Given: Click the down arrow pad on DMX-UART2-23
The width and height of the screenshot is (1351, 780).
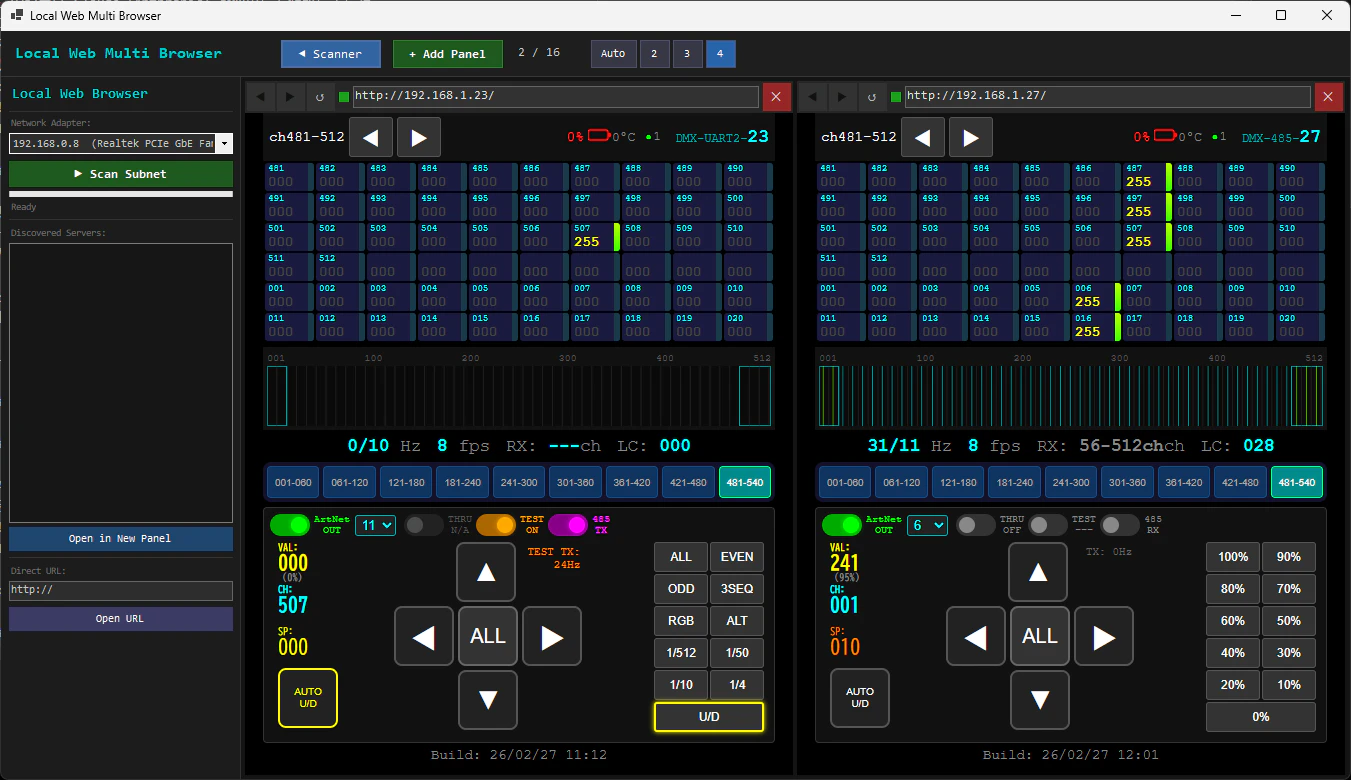Looking at the screenshot, I should point(488,700).
